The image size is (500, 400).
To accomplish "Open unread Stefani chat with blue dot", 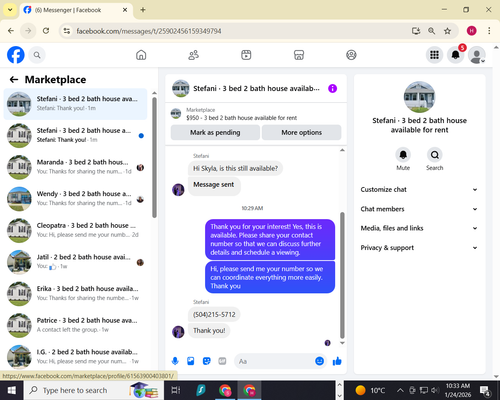I will 75,136.
